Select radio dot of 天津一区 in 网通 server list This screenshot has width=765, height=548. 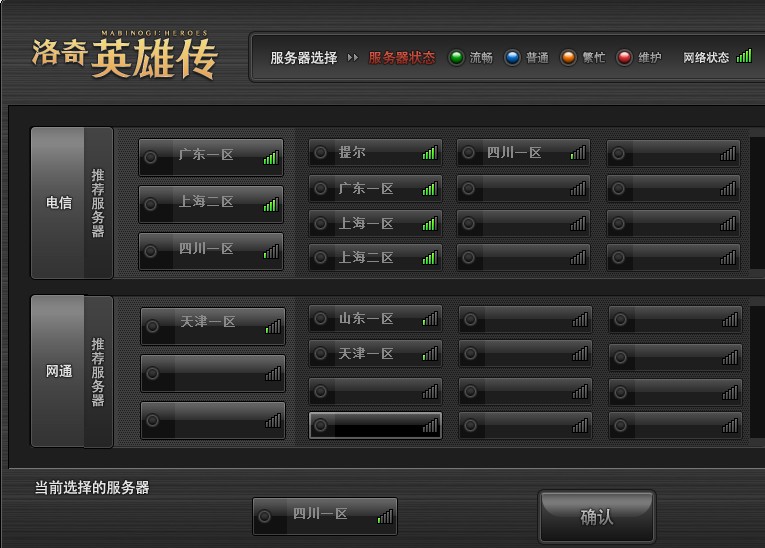coord(321,354)
